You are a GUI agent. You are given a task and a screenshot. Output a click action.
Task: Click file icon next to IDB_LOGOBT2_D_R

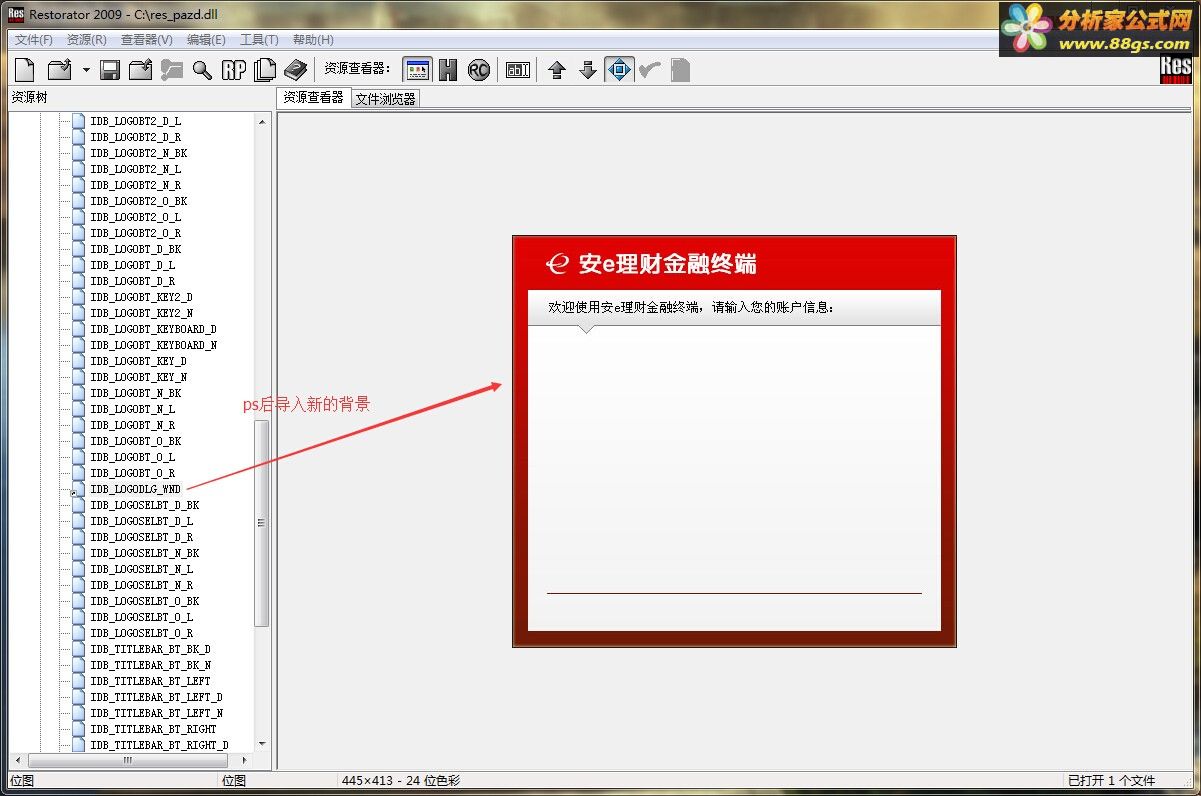78,137
